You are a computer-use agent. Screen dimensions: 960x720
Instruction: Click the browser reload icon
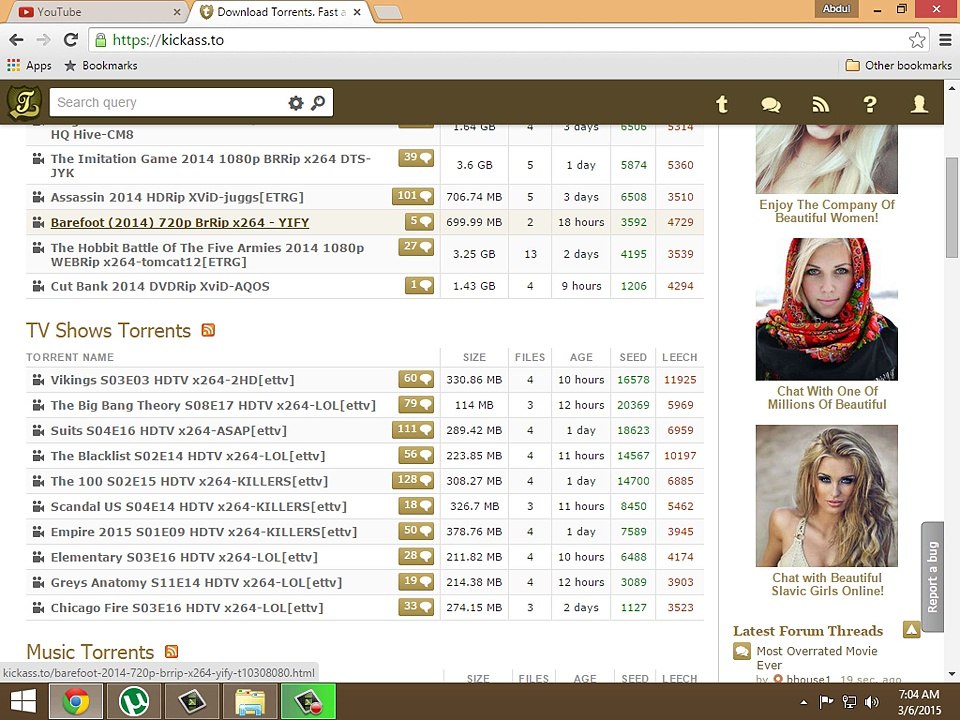(71, 40)
